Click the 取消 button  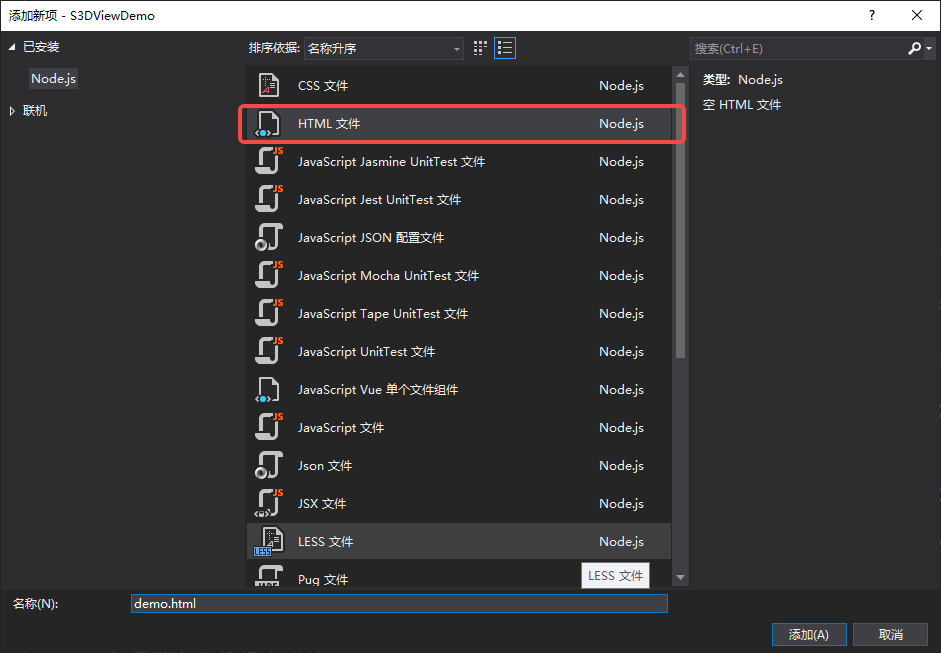(x=891, y=634)
